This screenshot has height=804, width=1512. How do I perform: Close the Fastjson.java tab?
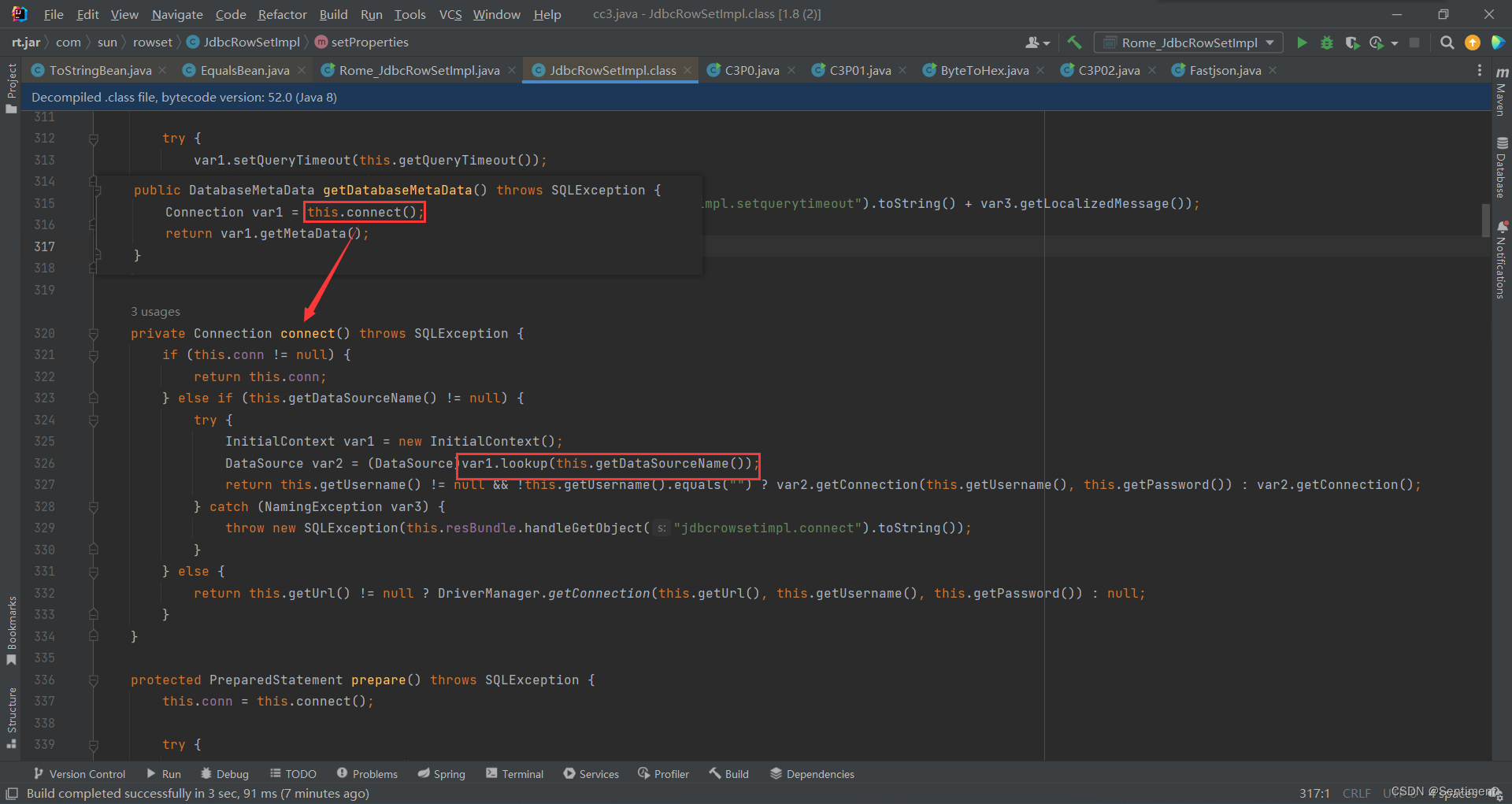click(1273, 70)
